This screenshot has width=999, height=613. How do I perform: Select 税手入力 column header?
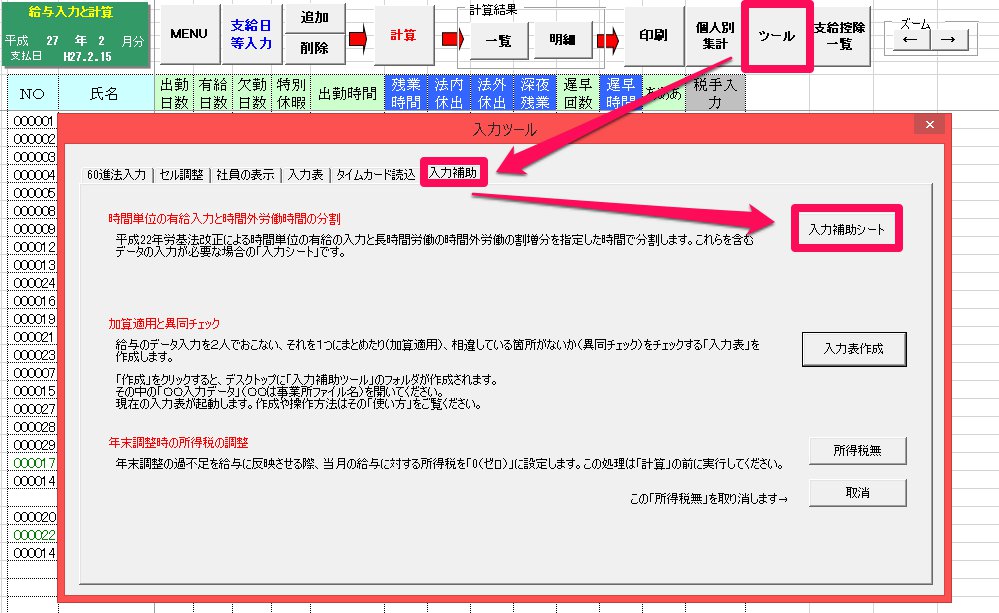pos(715,94)
